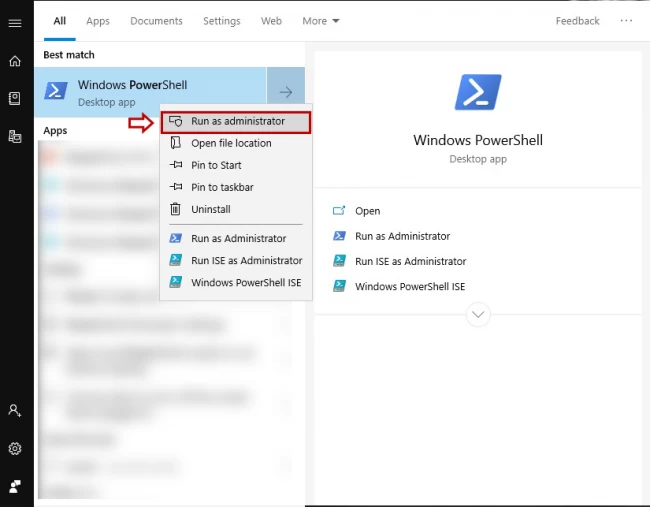This screenshot has height=507, width=650.
Task: Click the large PowerShell icon in details pane
Action: (478, 93)
